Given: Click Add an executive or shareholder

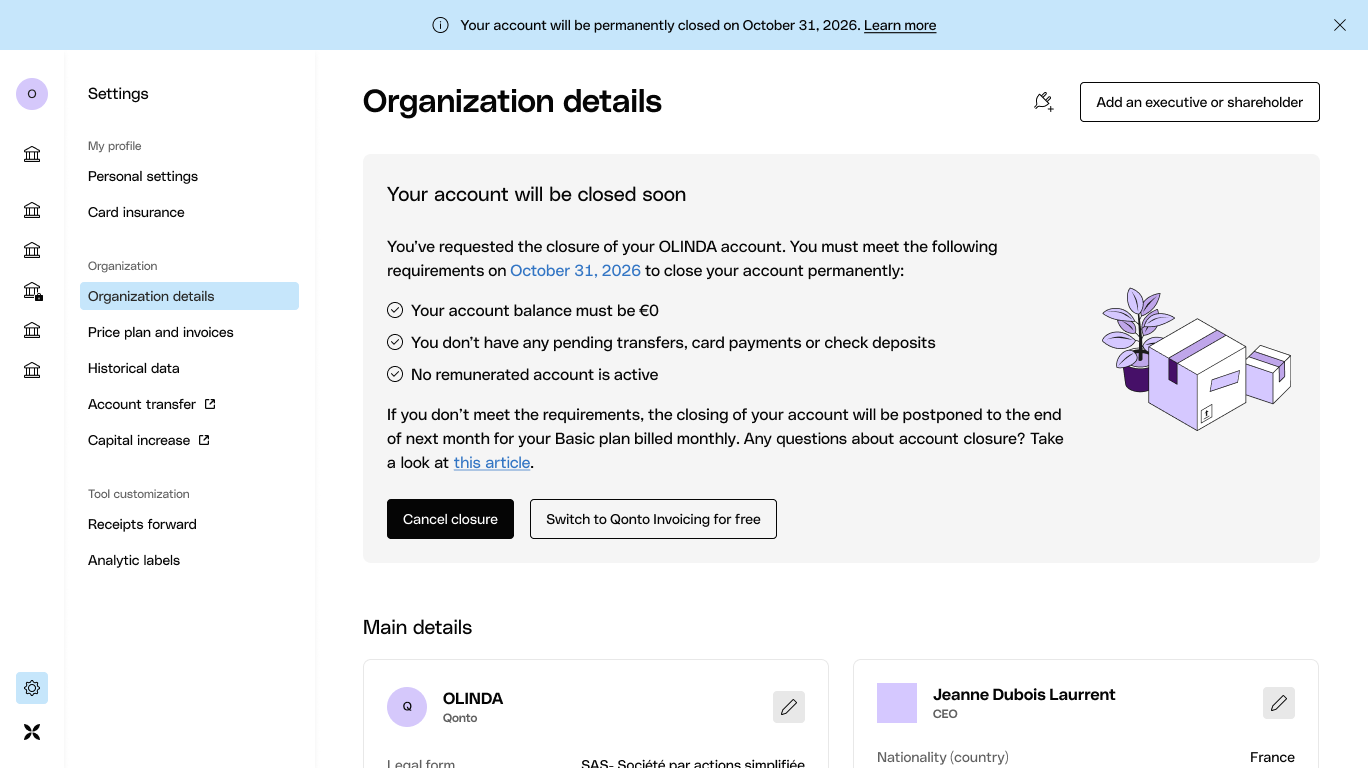Looking at the screenshot, I should click(1200, 102).
